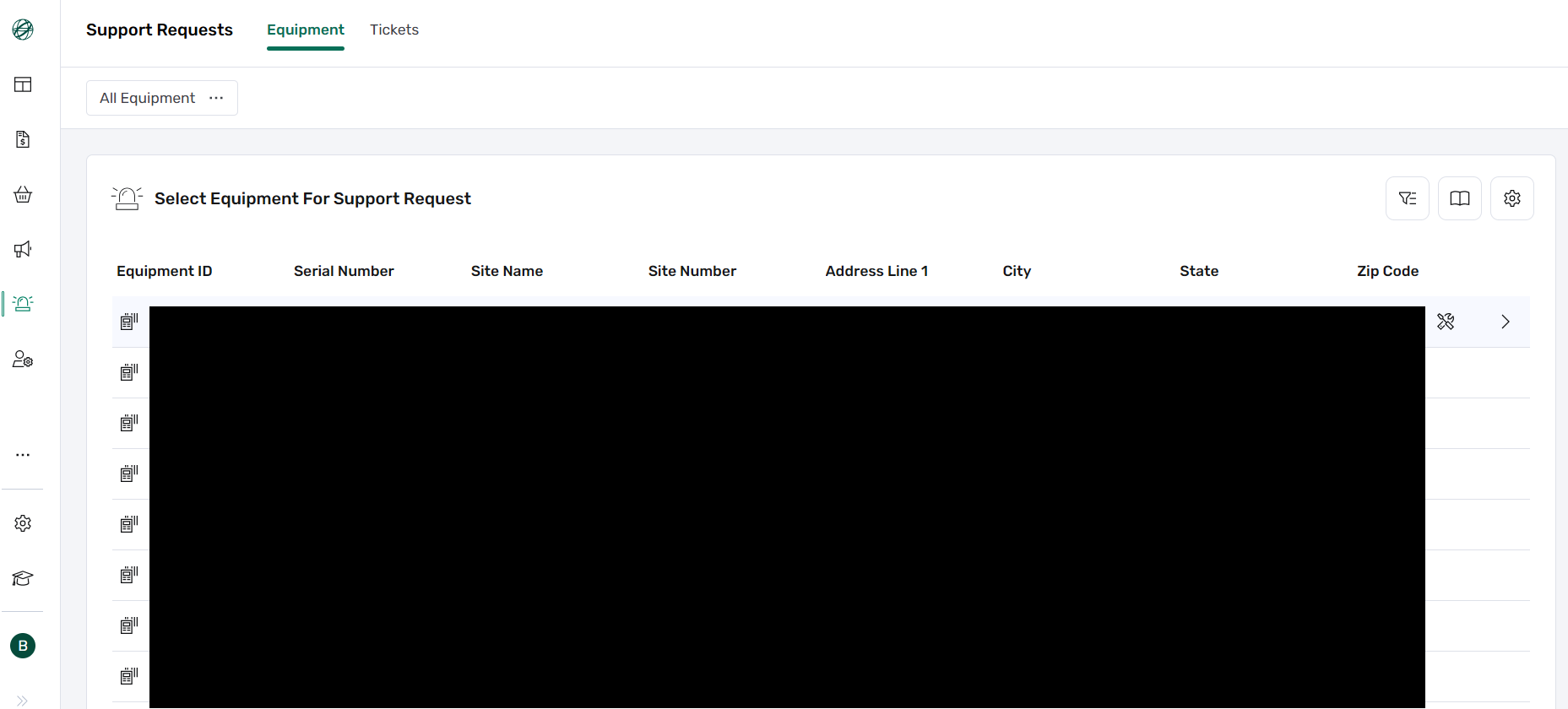Viewport: 1568px width, 709px height.
Task: Open the invoice document icon in sidebar
Action: click(x=23, y=139)
